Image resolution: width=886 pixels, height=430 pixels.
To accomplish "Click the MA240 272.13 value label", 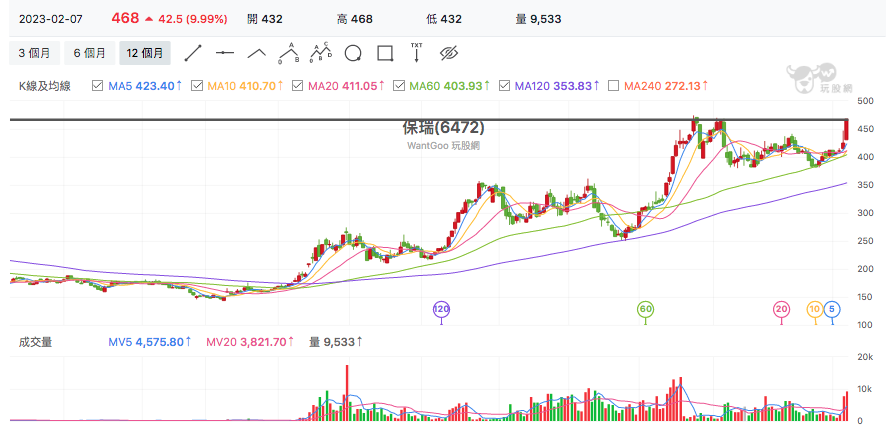I will pos(666,86).
